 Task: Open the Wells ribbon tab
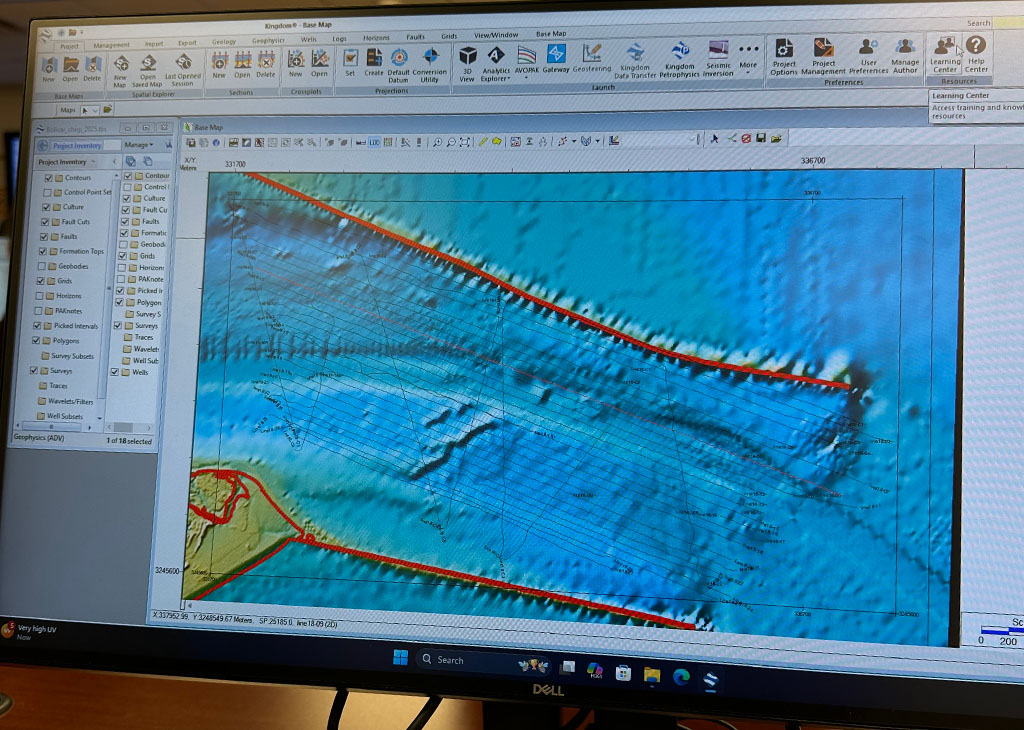click(x=309, y=40)
